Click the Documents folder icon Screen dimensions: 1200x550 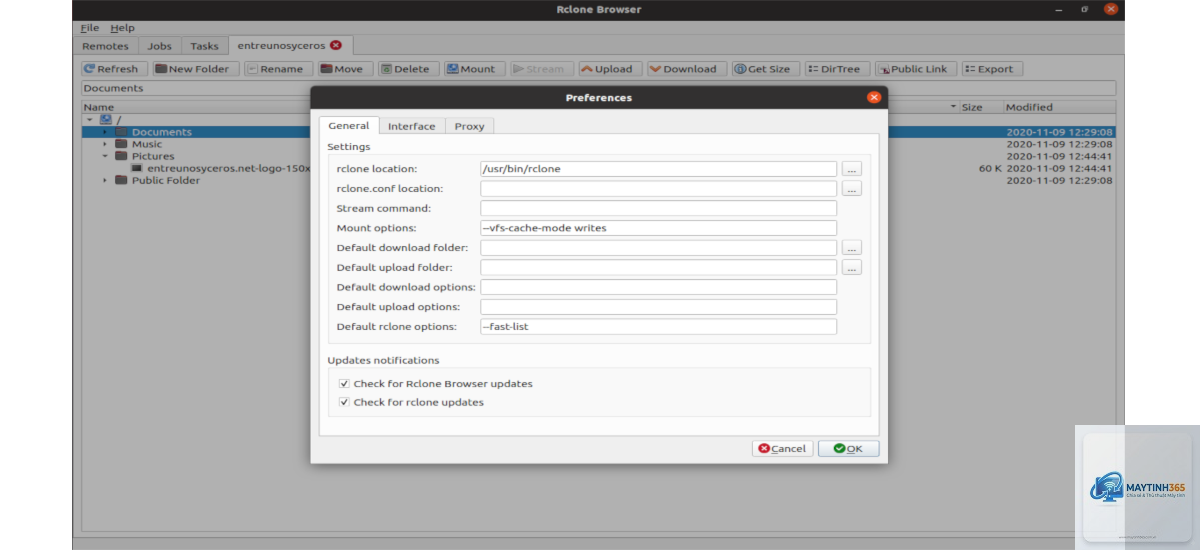[x=121, y=132]
